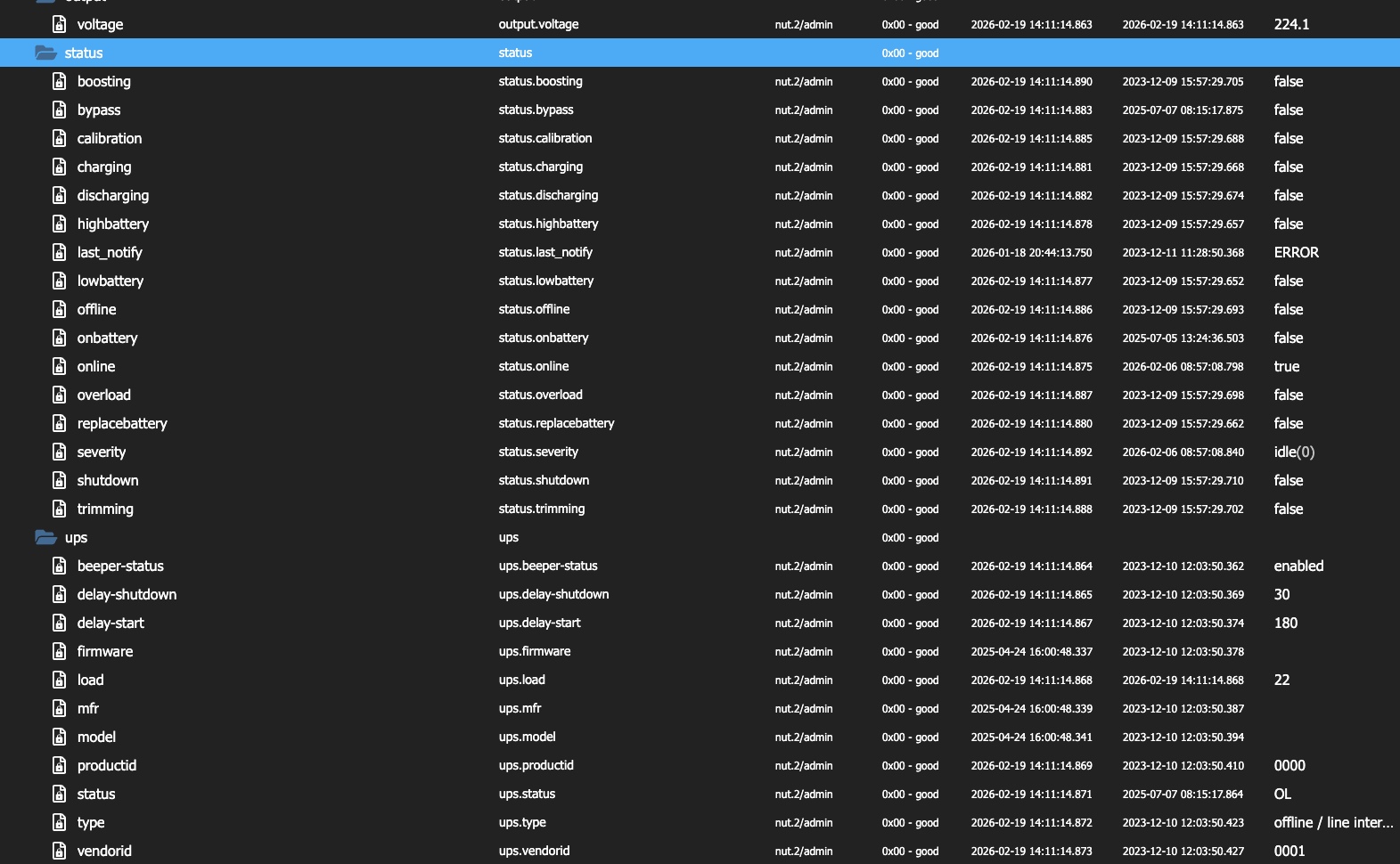Image resolution: width=1400 pixels, height=864 pixels.
Task: Click the status.onbattery ID text
Action: click(544, 338)
